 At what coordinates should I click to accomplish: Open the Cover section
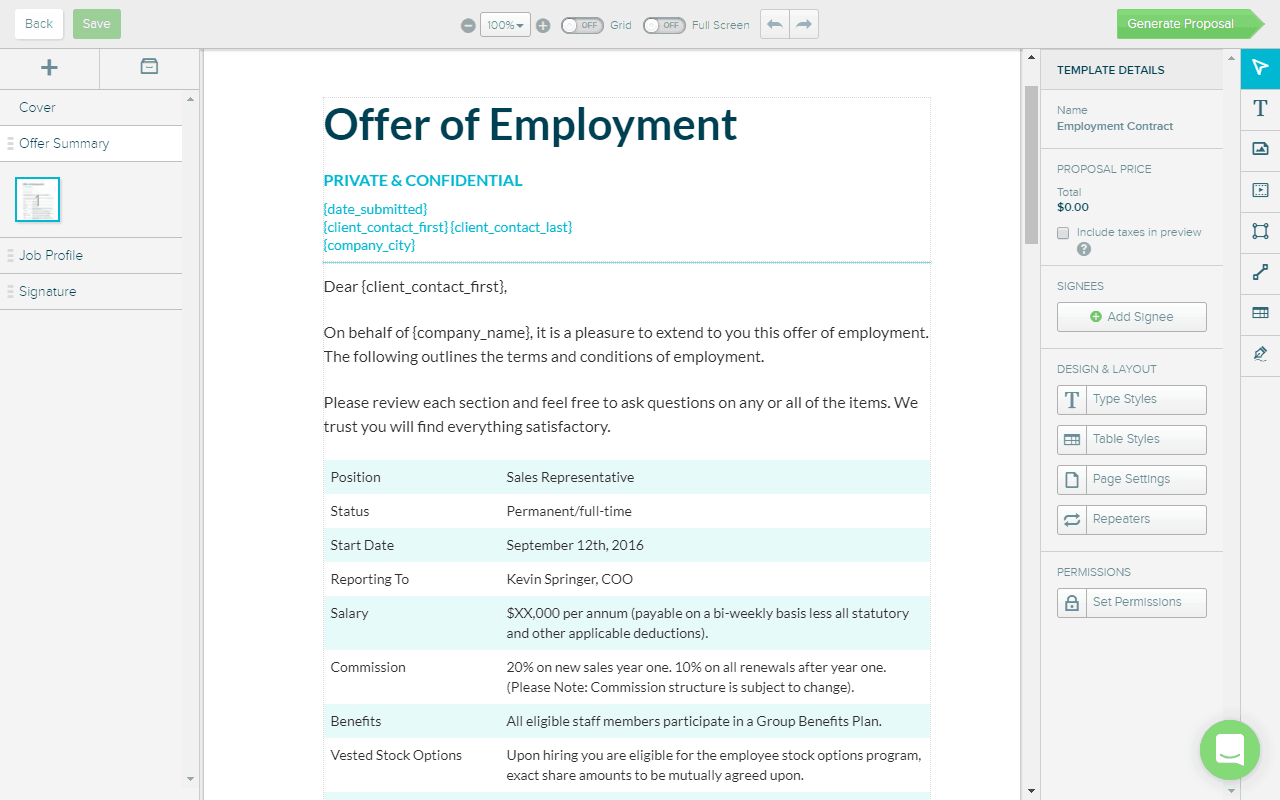click(x=91, y=108)
